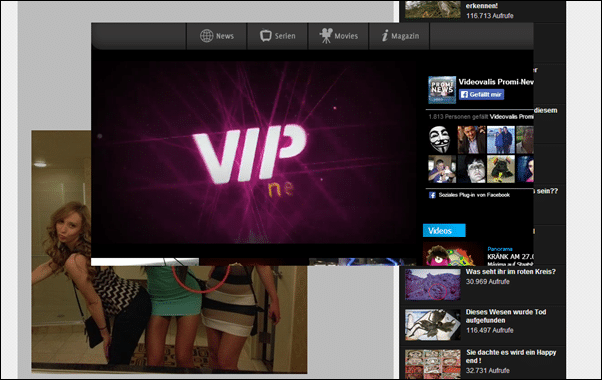Click the '30.969 Aufrufe' view count

[488, 282]
